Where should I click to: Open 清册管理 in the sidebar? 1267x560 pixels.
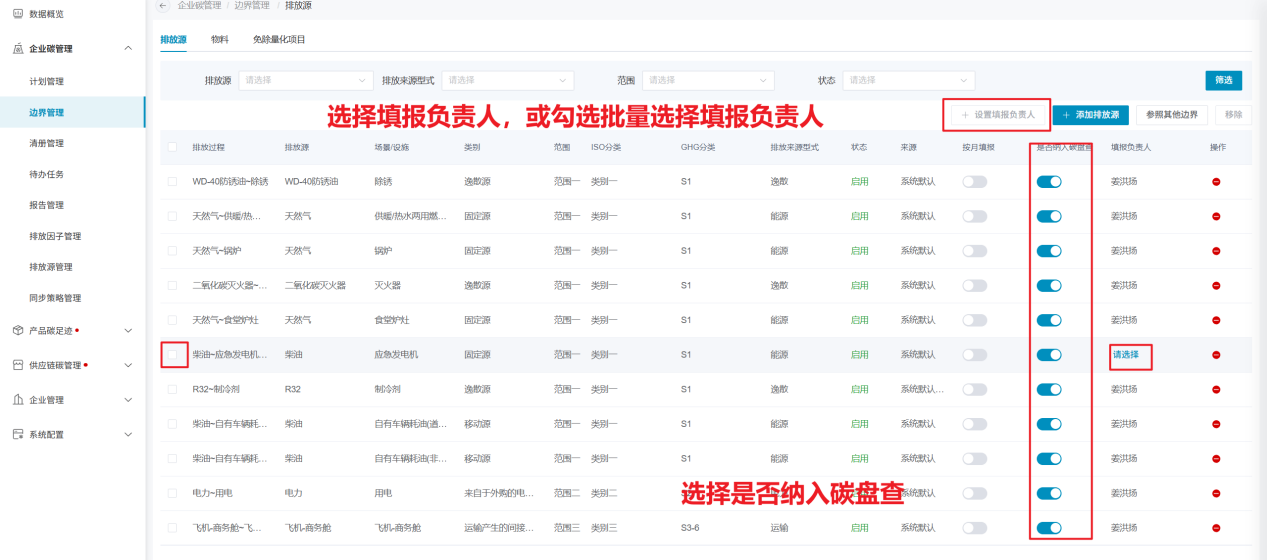[x=47, y=143]
